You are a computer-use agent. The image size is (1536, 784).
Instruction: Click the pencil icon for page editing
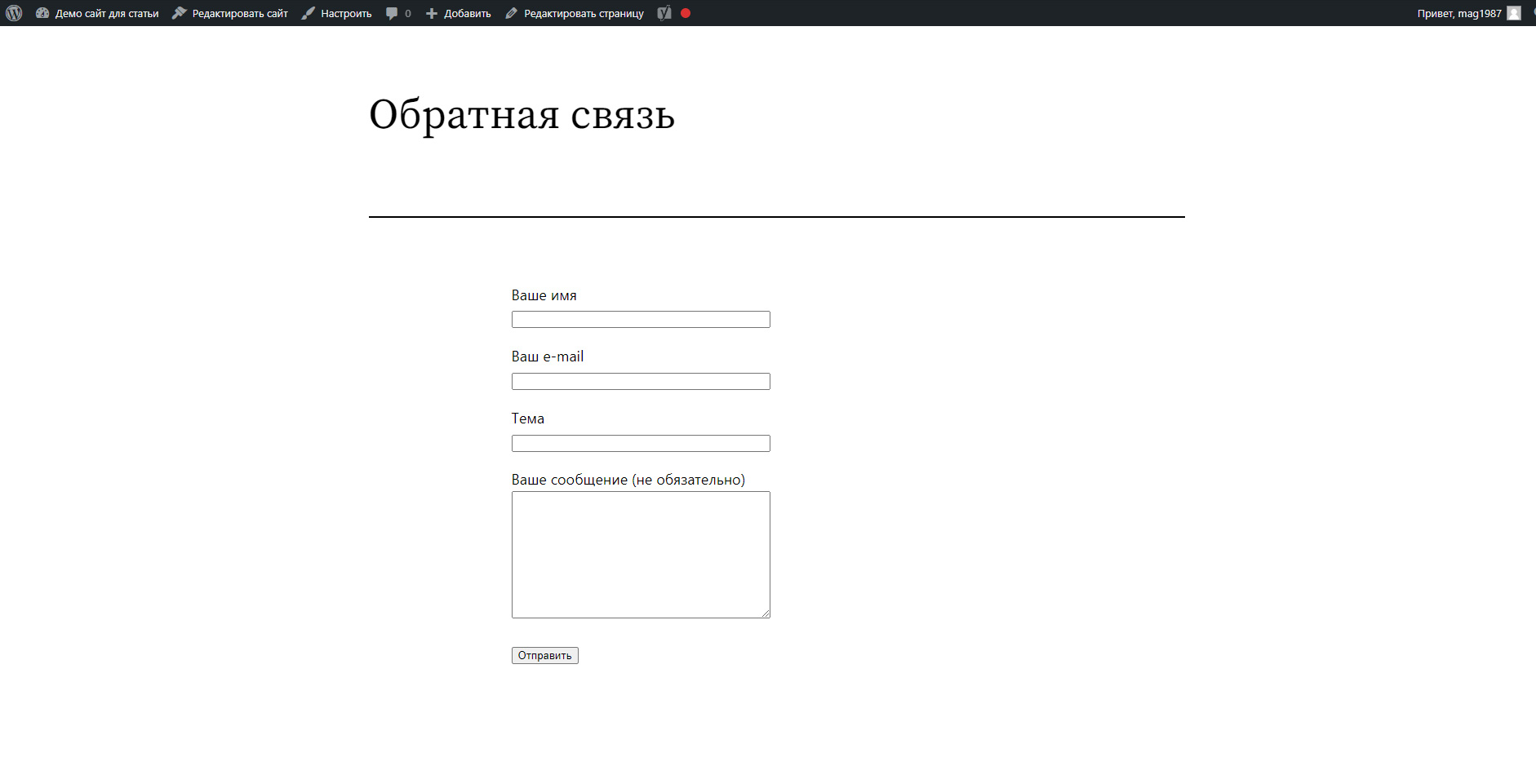pos(512,13)
